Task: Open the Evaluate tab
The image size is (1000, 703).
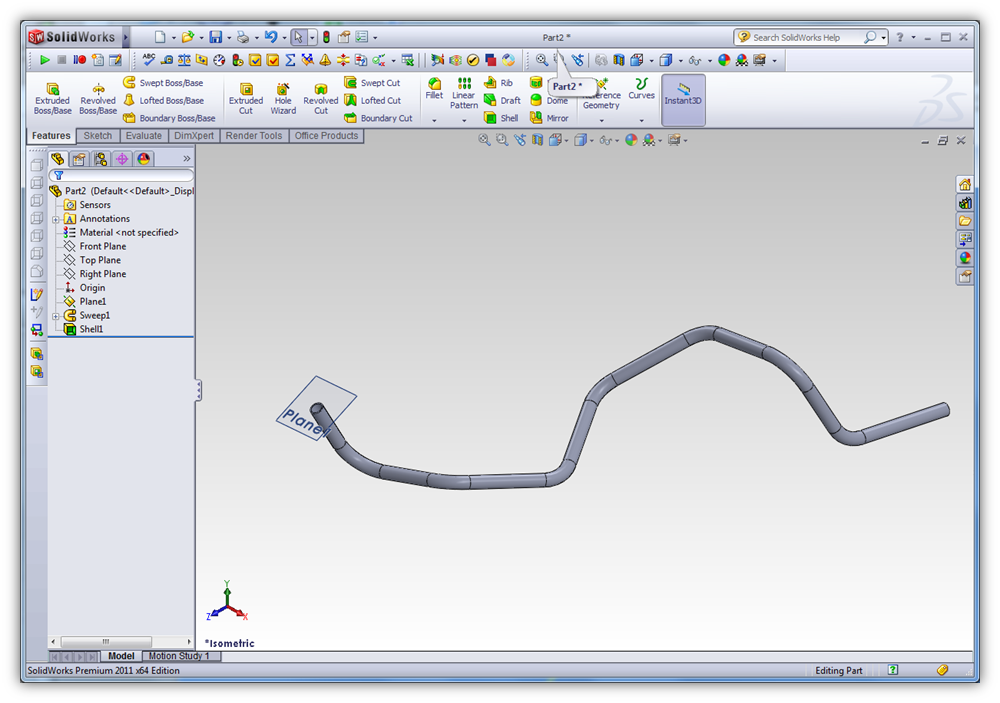Action: point(143,136)
